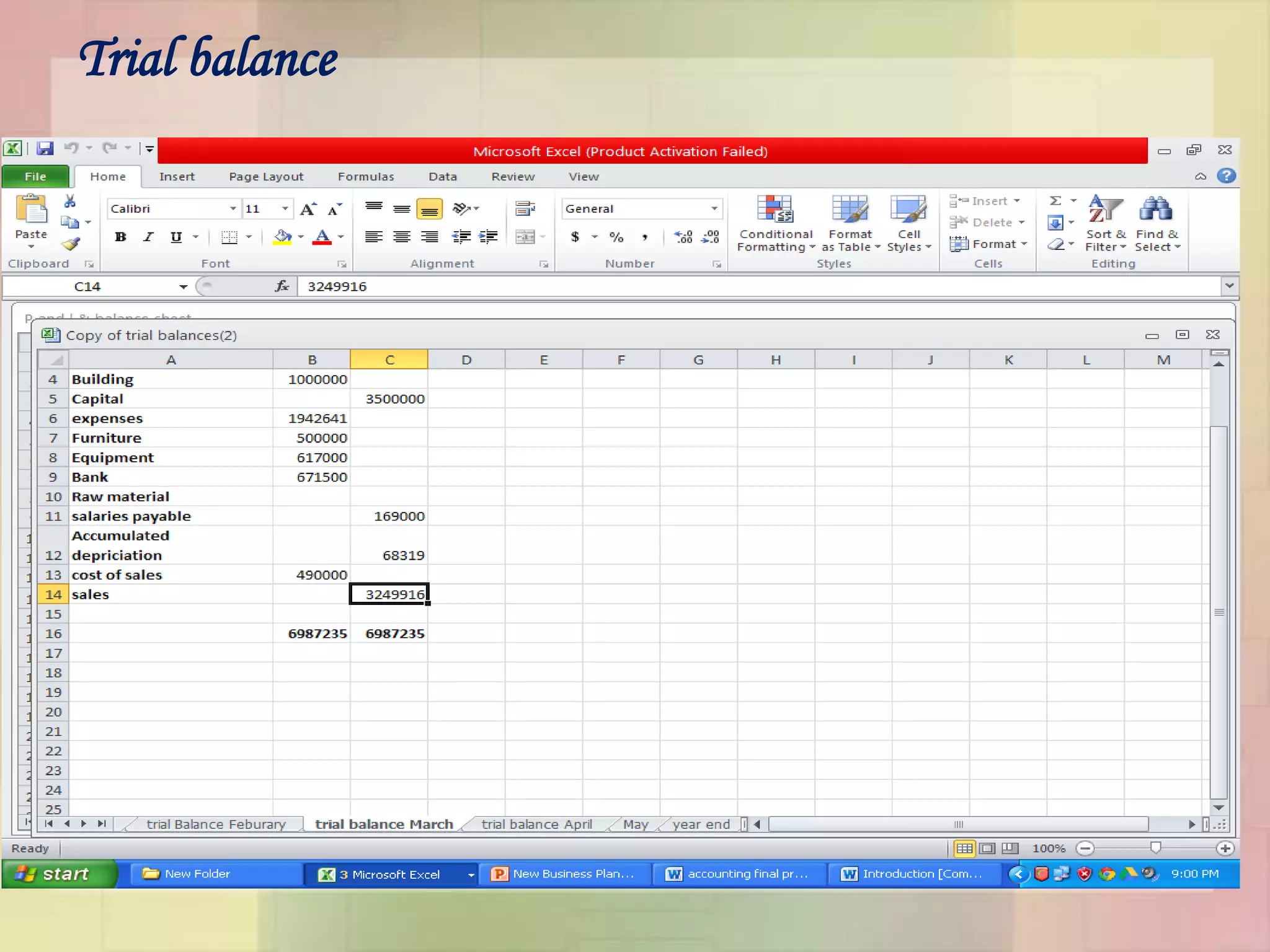Click the Copy icon in Clipboard

[x=69, y=222]
